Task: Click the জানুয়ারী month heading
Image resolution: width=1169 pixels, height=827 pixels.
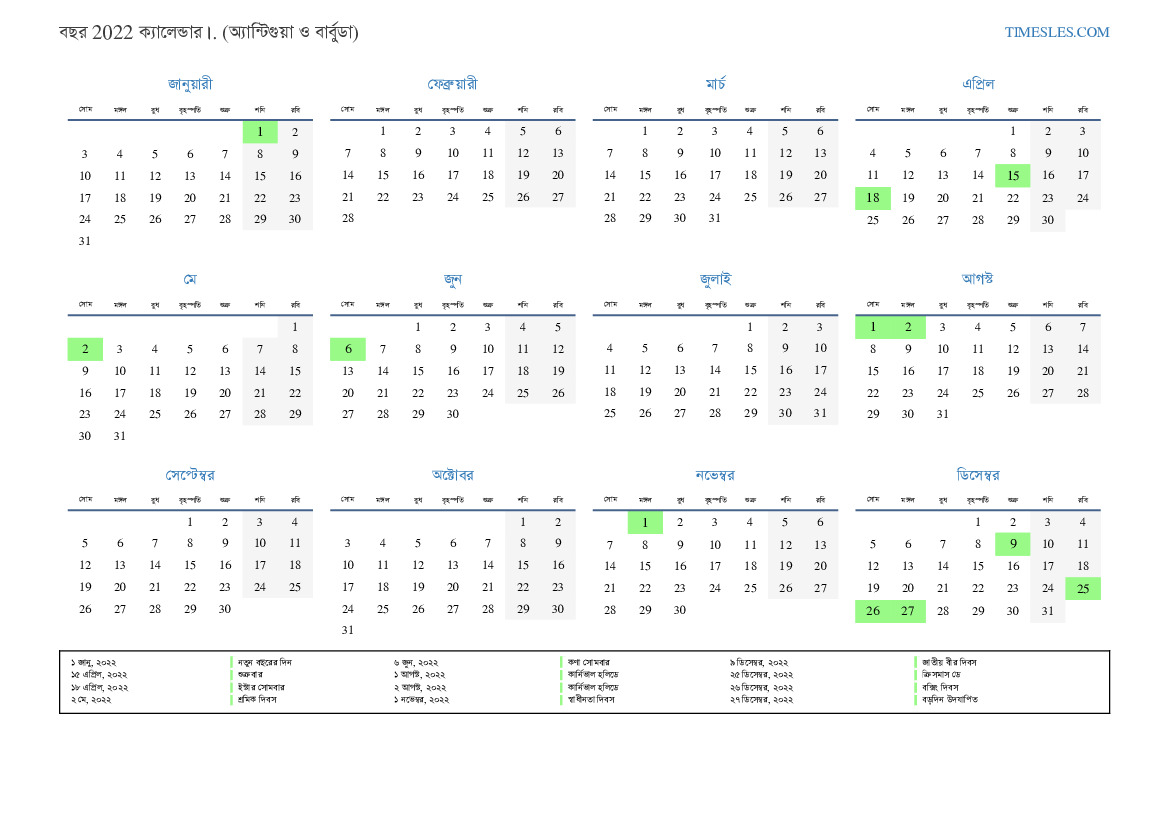Action: 190,84
